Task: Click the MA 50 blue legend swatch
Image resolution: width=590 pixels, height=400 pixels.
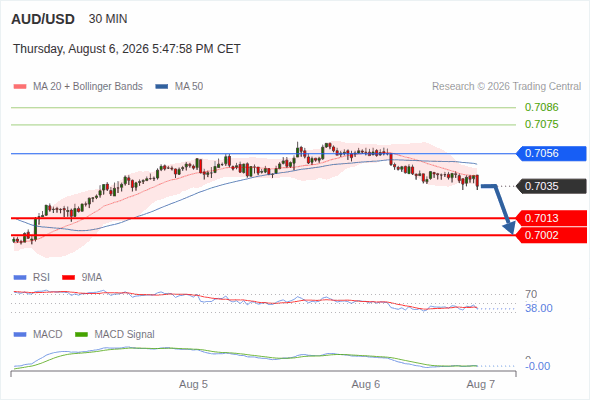Action: pos(161,87)
